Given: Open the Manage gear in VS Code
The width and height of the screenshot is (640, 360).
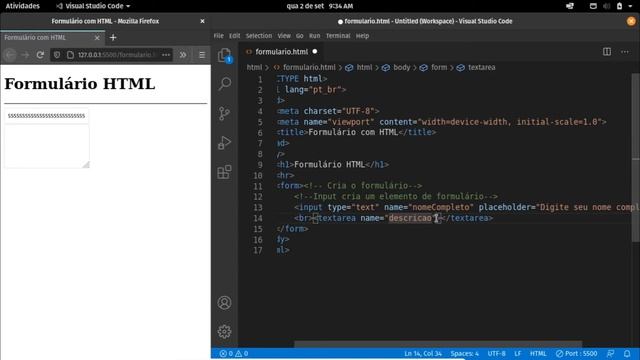Looking at the screenshot, I should pyautogui.click(x=224, y=331).
